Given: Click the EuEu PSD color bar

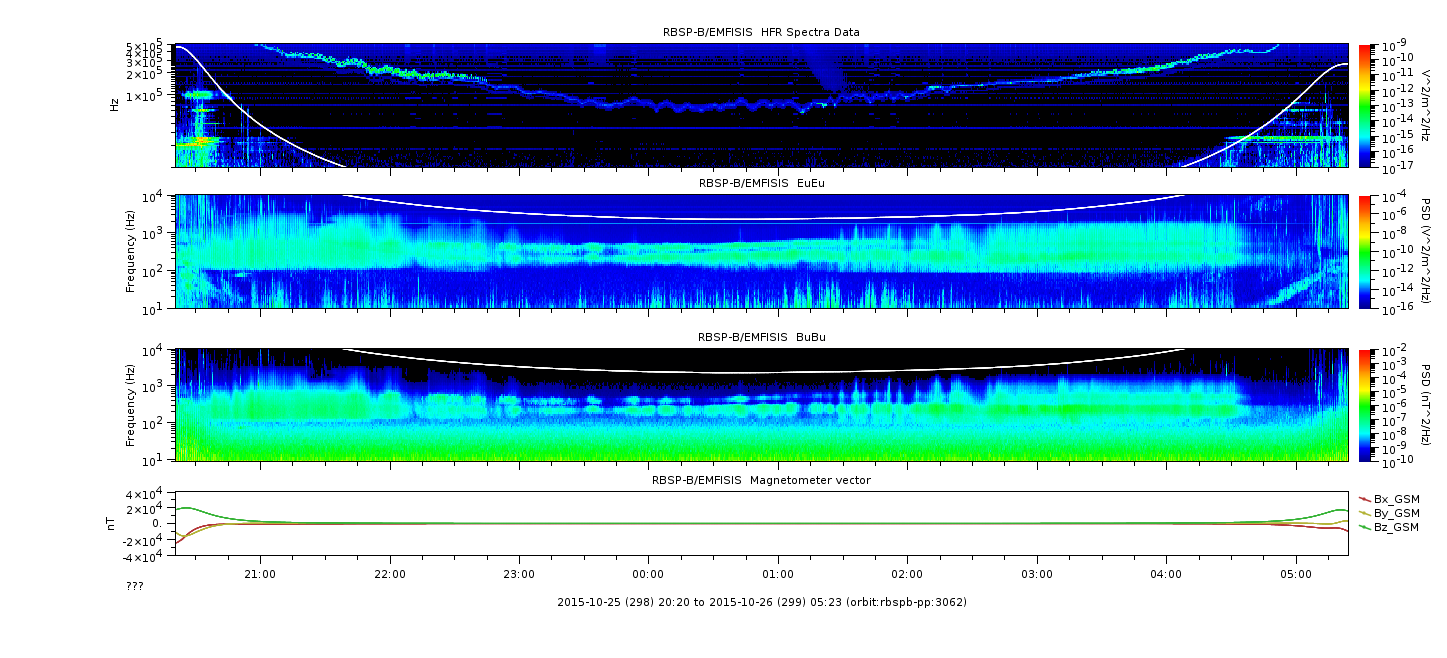Looking at the screenshot, I should tap(1365, 252).
